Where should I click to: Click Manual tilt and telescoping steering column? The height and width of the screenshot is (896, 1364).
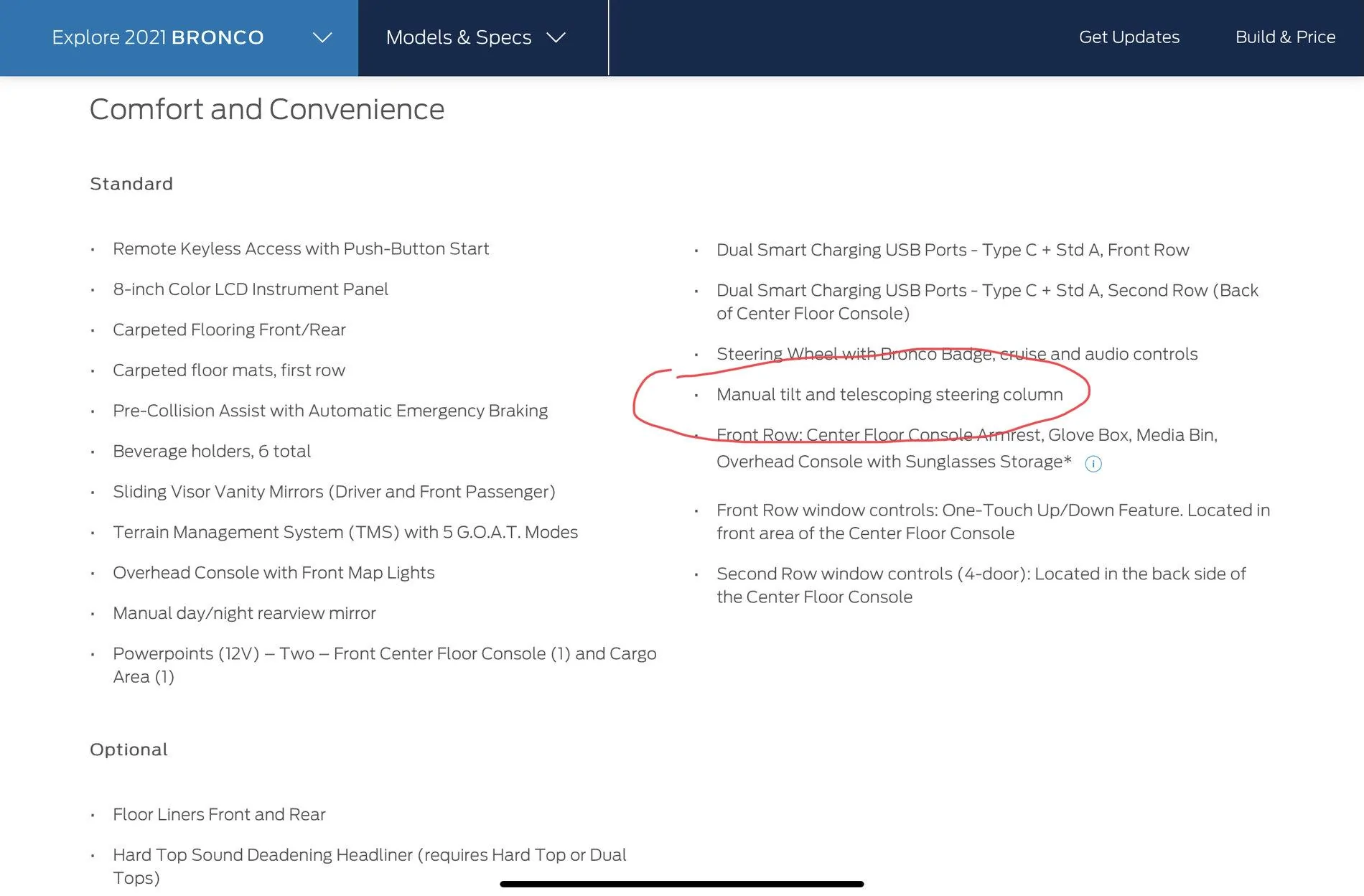(x=889, y=395)
